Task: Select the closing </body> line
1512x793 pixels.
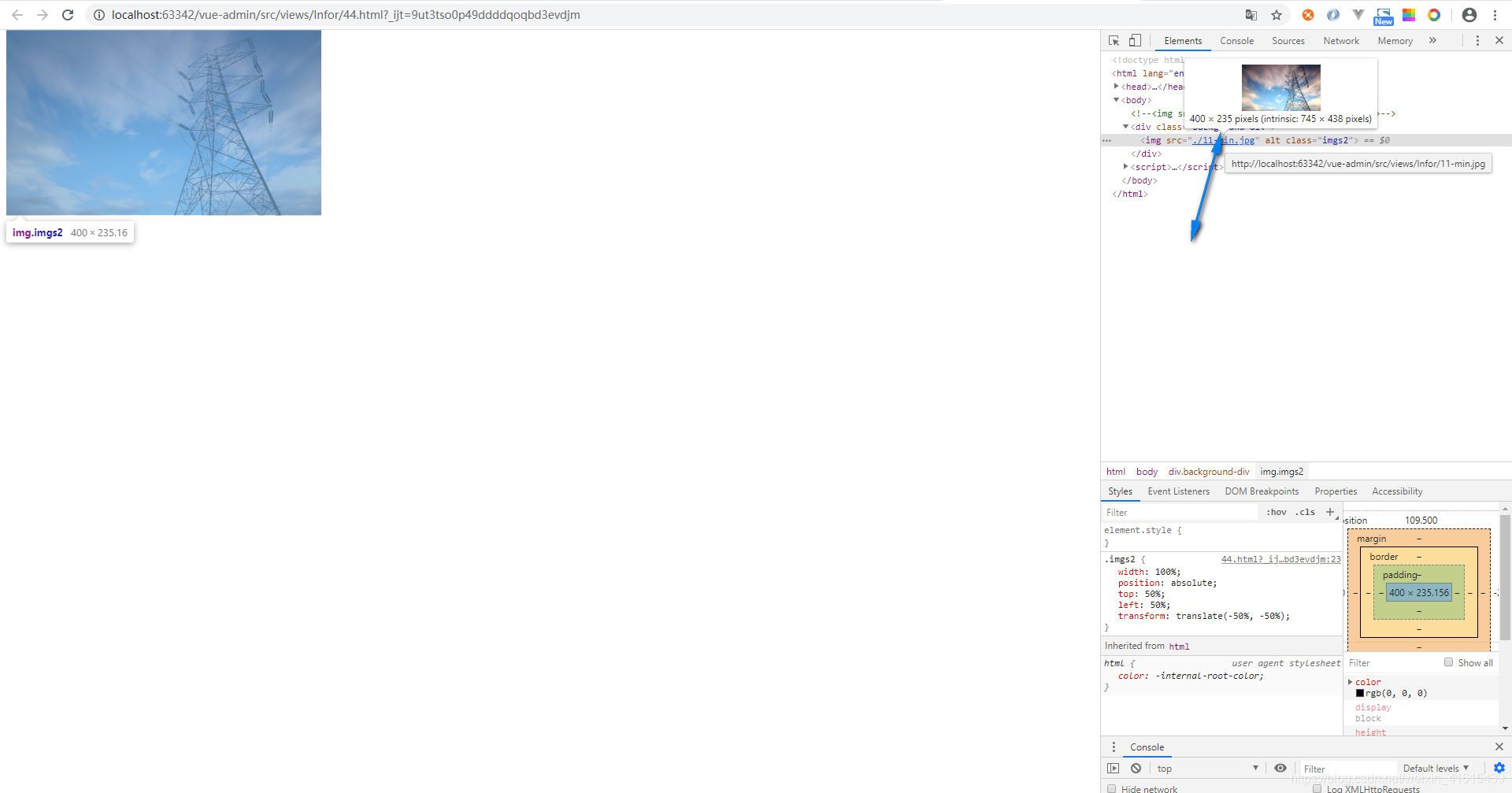Action: (1140, 180)
